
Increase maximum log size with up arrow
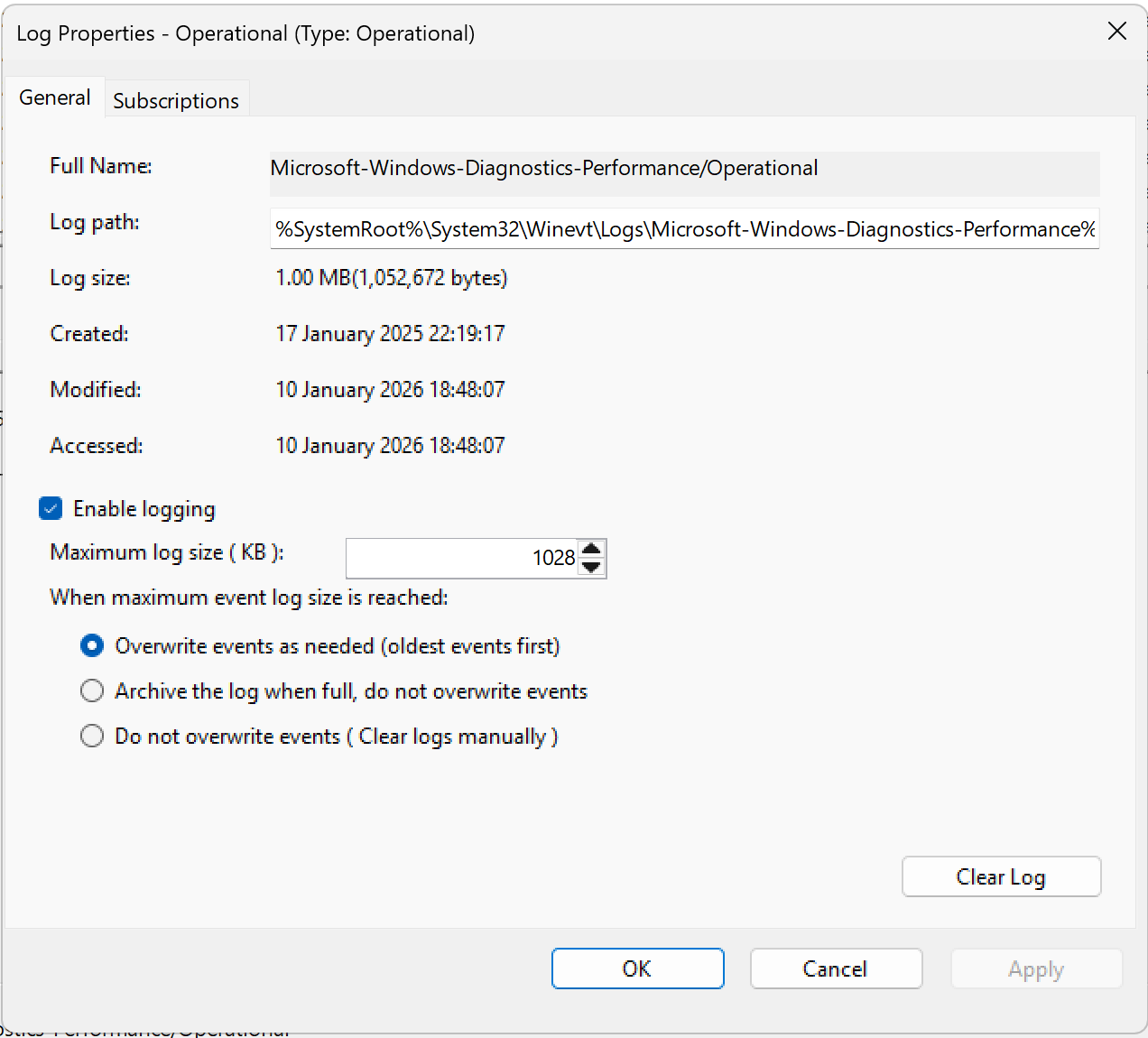(591, 549)
